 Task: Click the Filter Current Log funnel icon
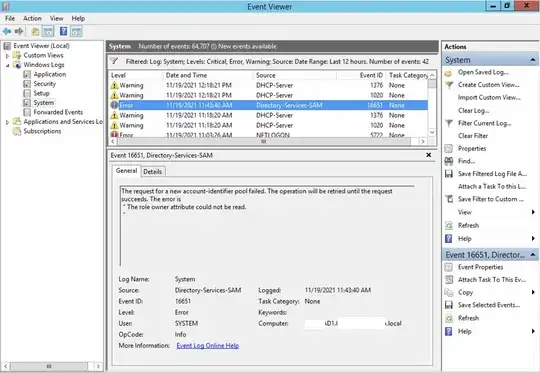click(x=449, y=123)
